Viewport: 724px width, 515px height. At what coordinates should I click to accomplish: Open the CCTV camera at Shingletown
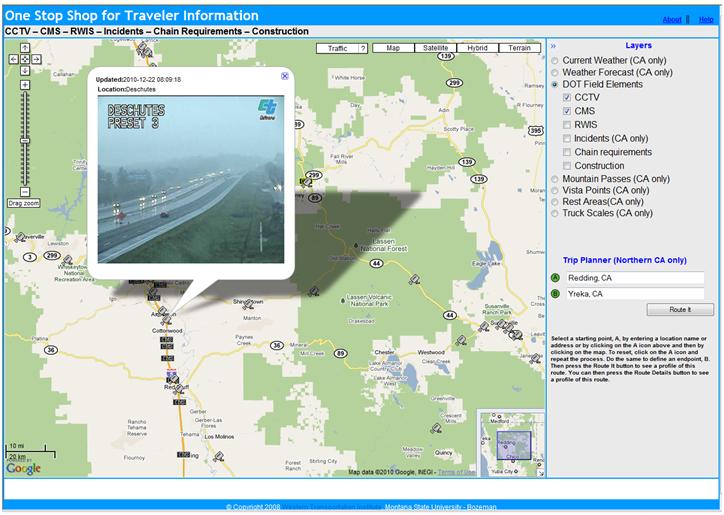(x=248, y=304)
